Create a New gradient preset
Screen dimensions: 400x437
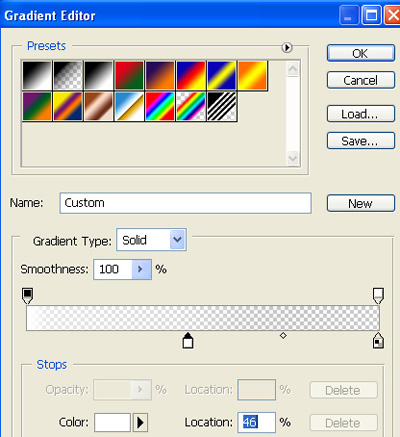pos(361,203)
